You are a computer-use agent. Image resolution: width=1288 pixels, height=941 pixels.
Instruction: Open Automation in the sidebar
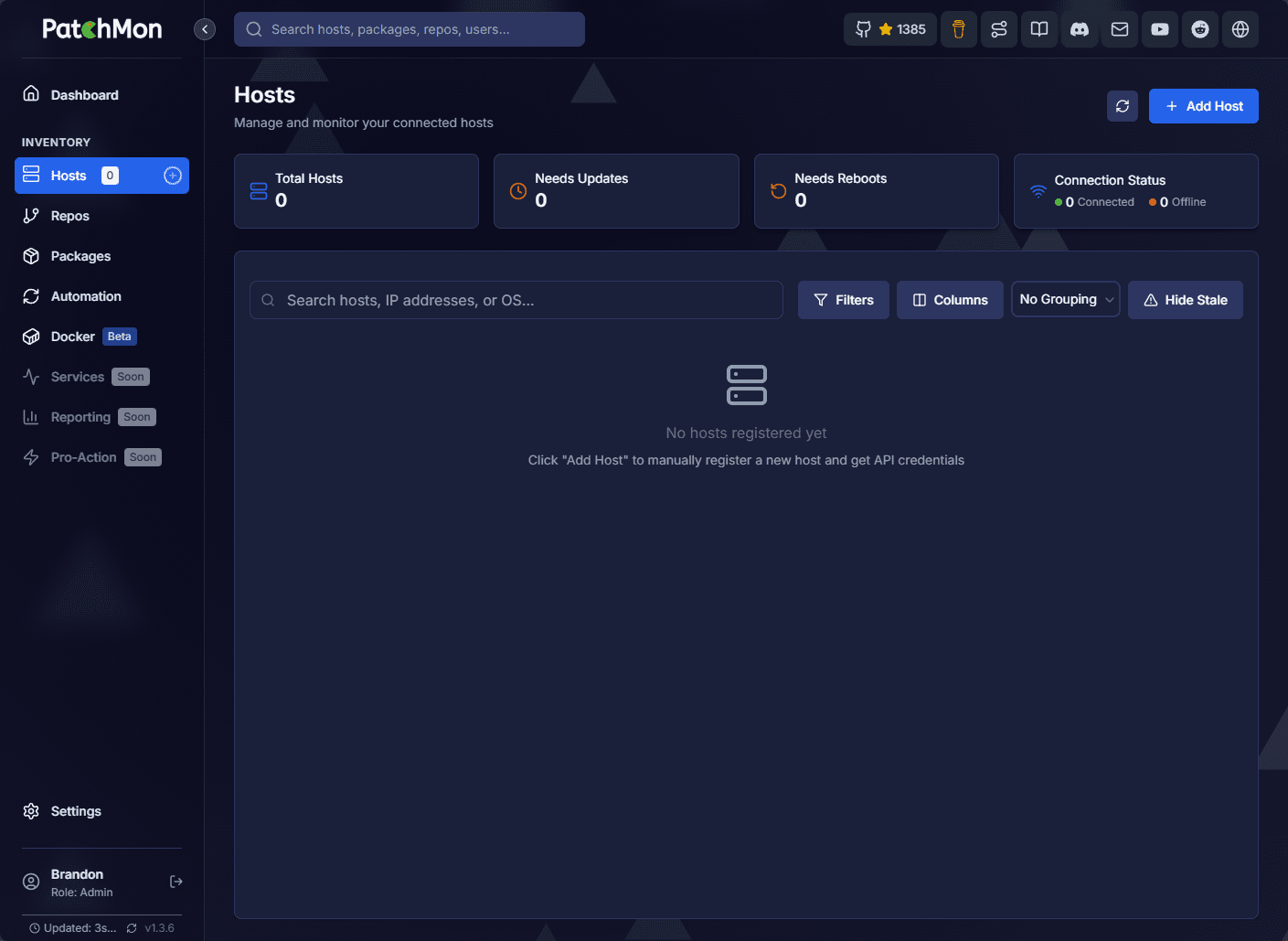101,296
